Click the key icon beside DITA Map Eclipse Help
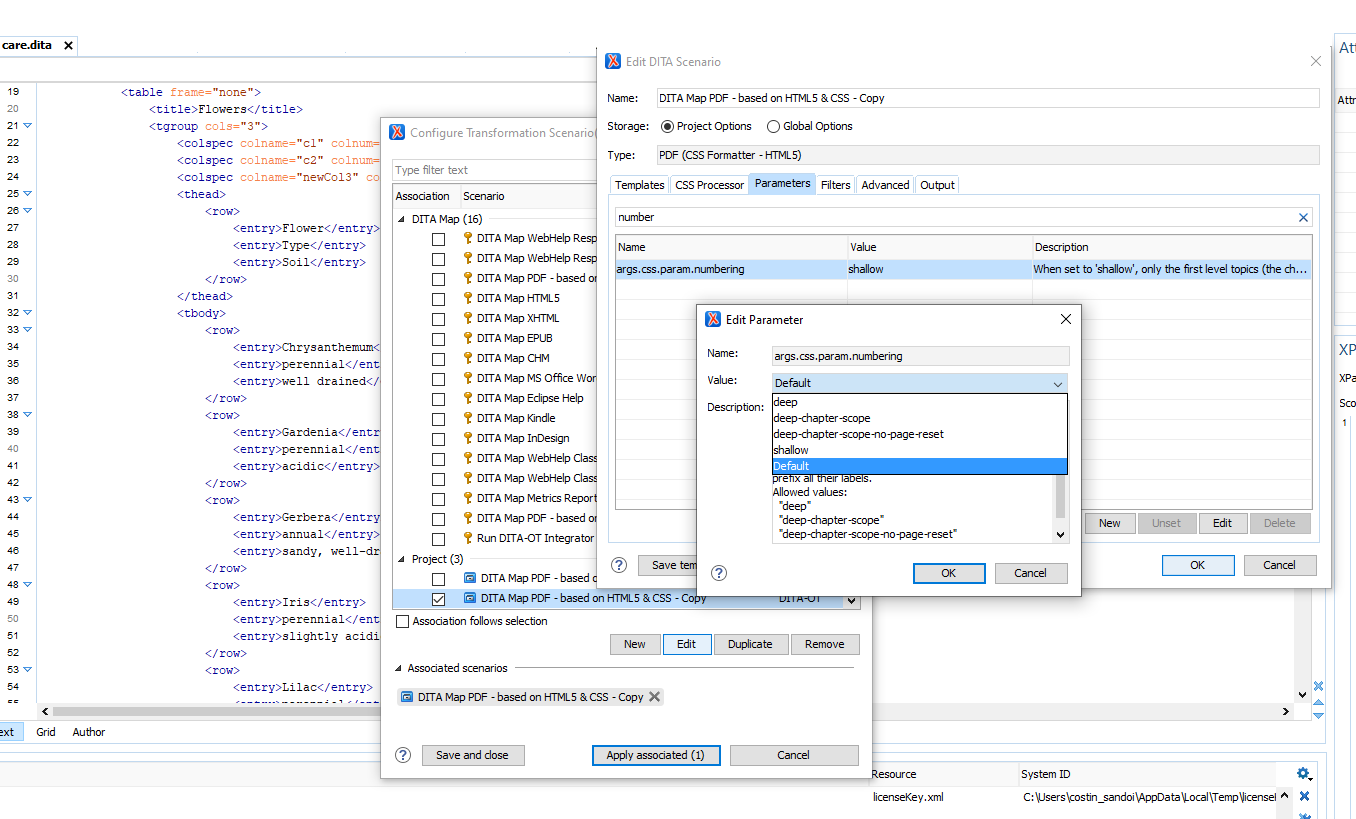Screen dimensions: 1356x819 click(x=467, y=398)
